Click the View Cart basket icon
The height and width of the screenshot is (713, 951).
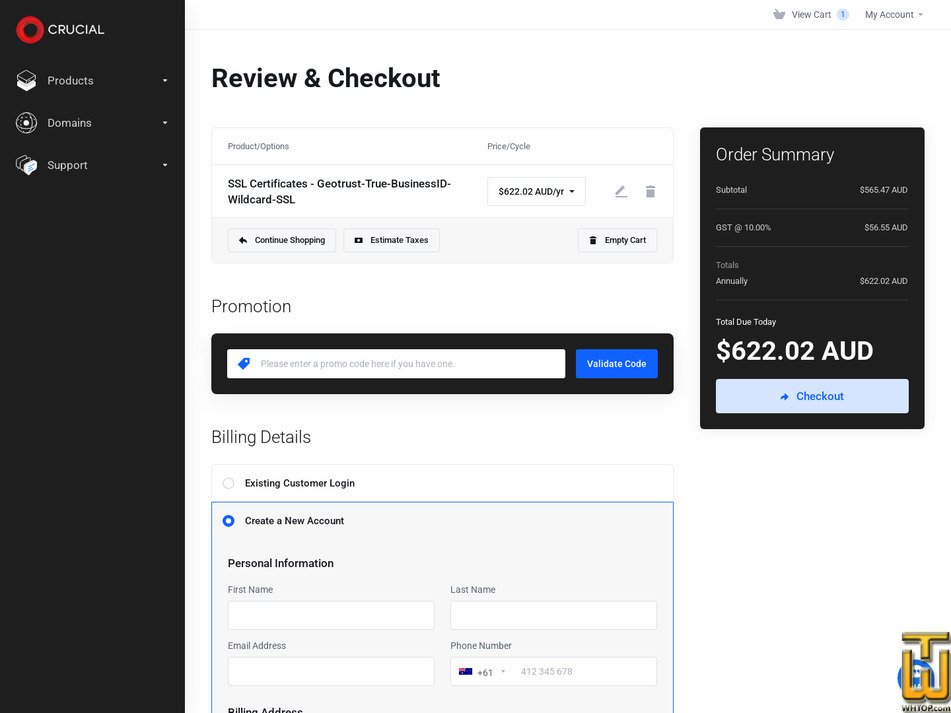[x=779, y=15]
